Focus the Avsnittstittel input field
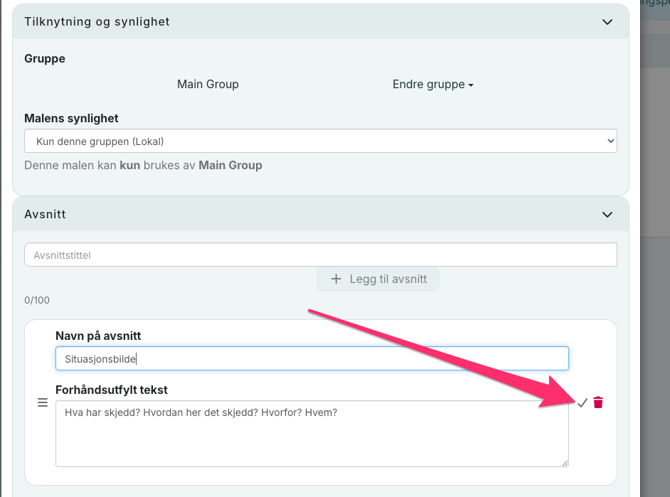 tap(320, 255)
